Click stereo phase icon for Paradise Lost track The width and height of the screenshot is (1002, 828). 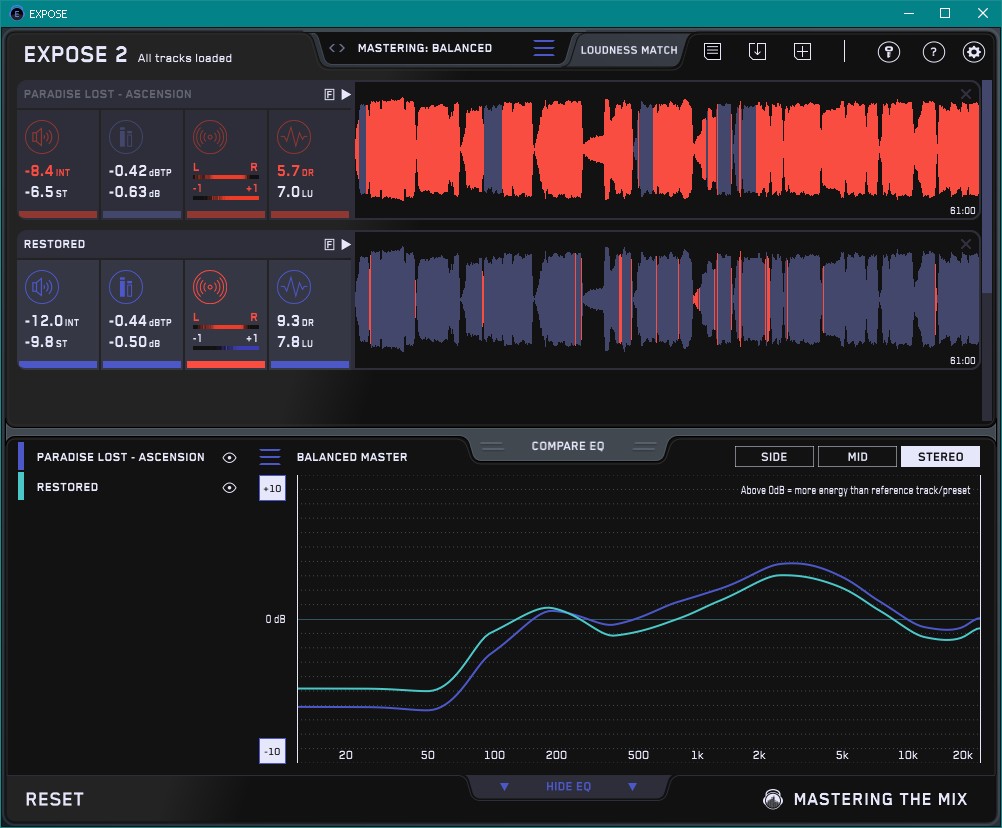point(210,136)
